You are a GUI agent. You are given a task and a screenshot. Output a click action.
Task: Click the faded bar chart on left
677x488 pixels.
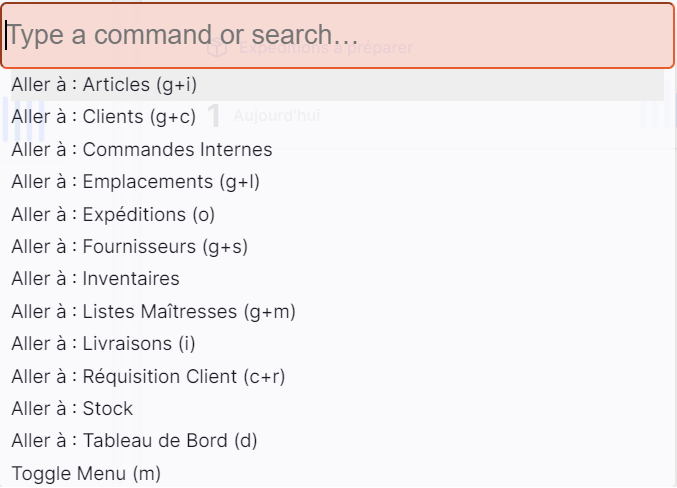(23, 119)
